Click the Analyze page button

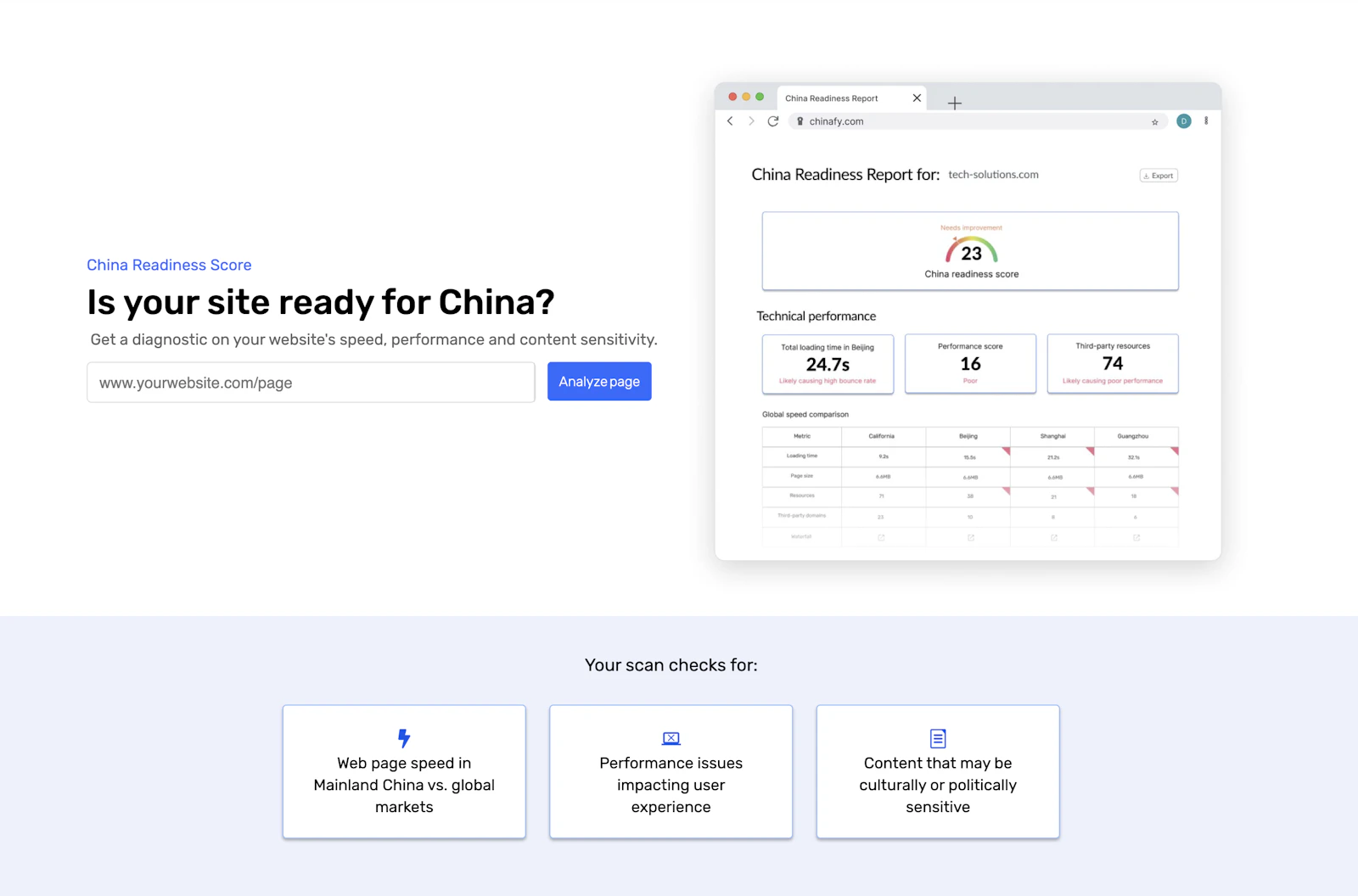coord(599,382)
